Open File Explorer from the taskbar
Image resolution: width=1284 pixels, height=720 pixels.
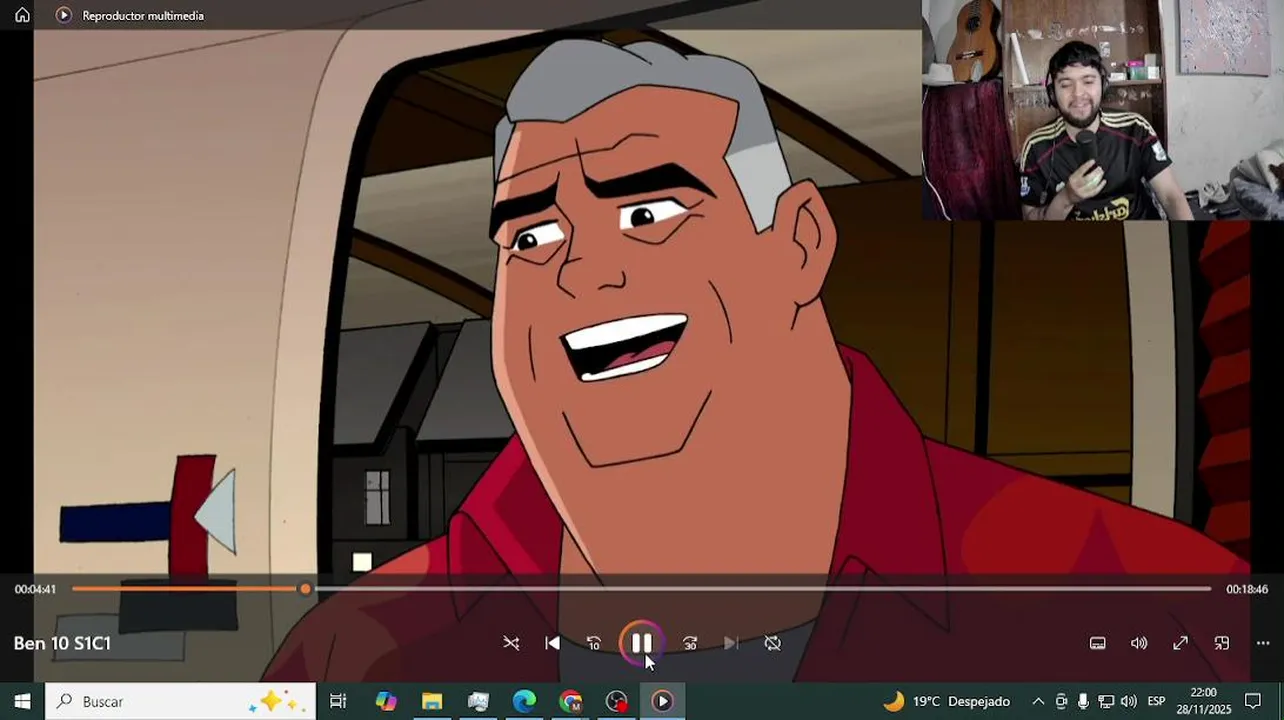coord(432,701)
